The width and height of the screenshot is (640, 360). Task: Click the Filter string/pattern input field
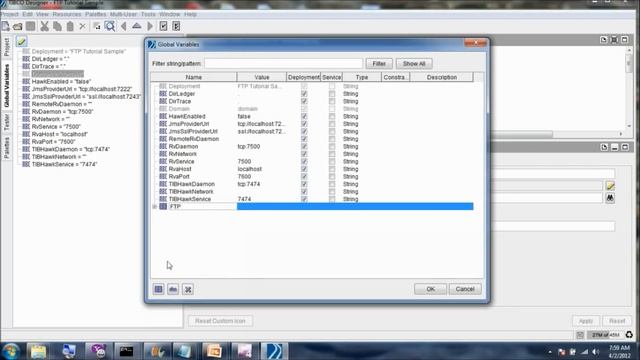[283, 64]
